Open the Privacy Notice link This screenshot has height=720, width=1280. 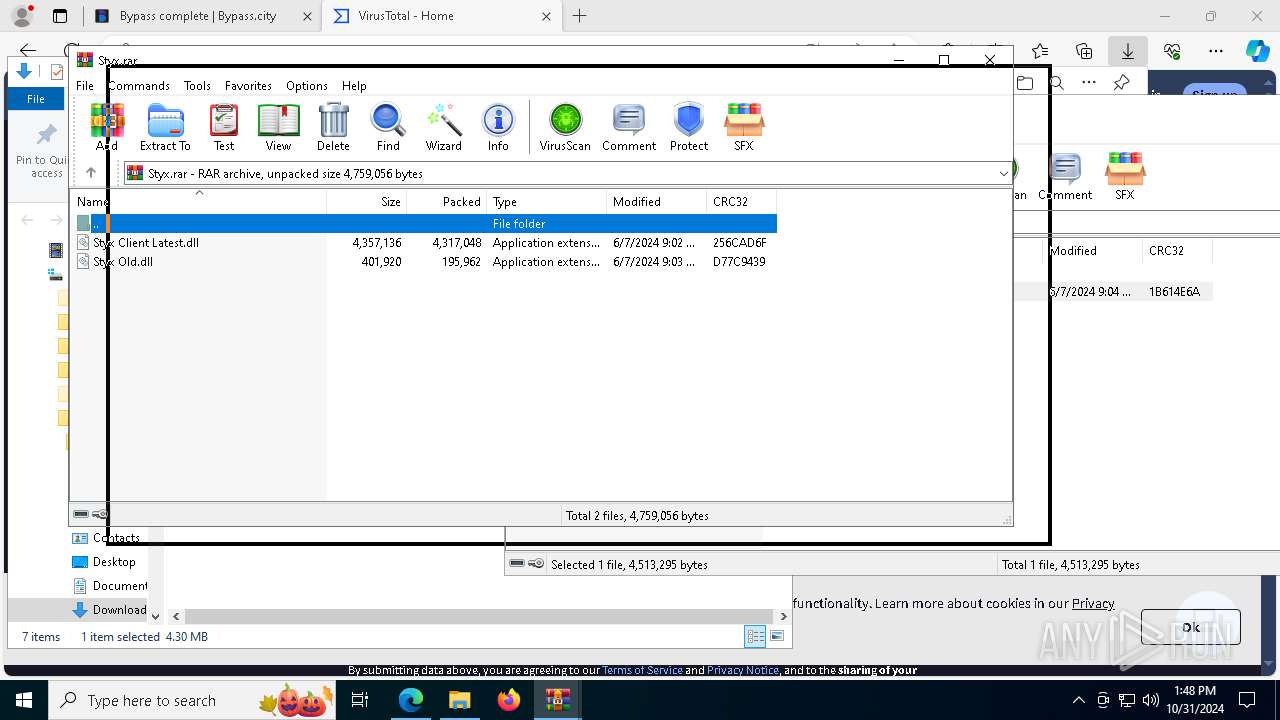(743, 670)
